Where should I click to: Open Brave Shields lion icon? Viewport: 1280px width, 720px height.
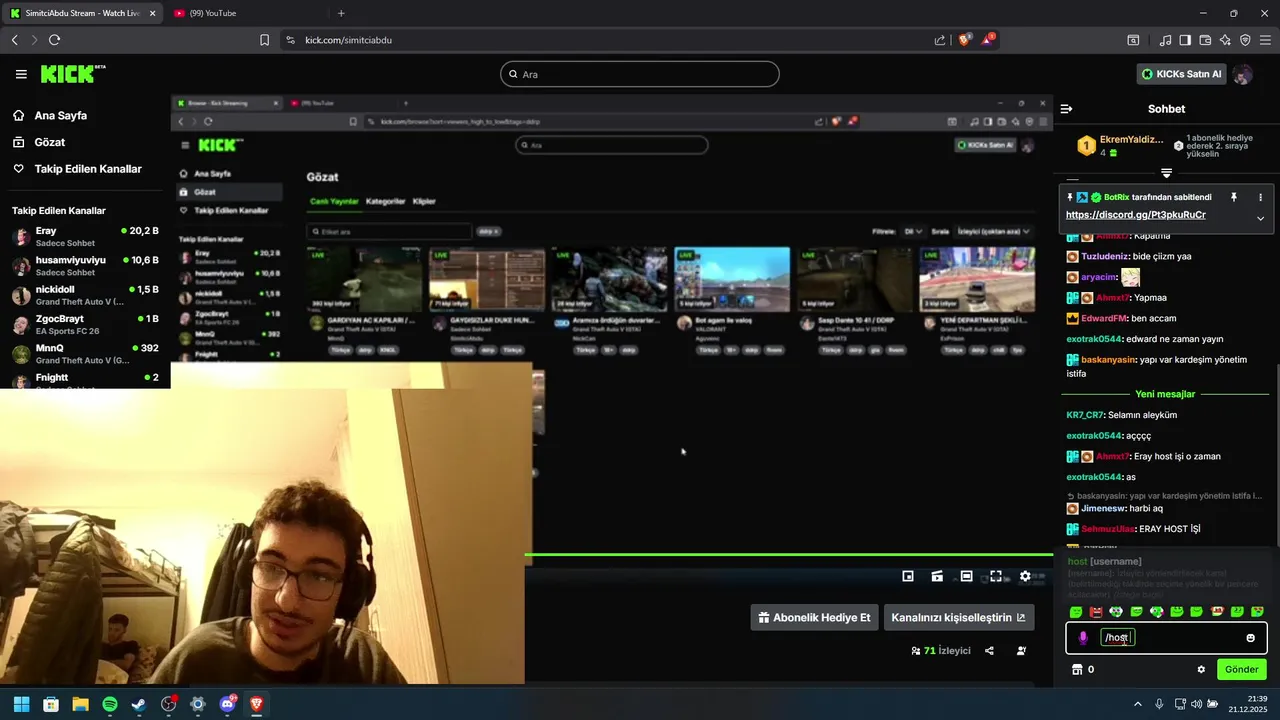[x=965, y=40]
